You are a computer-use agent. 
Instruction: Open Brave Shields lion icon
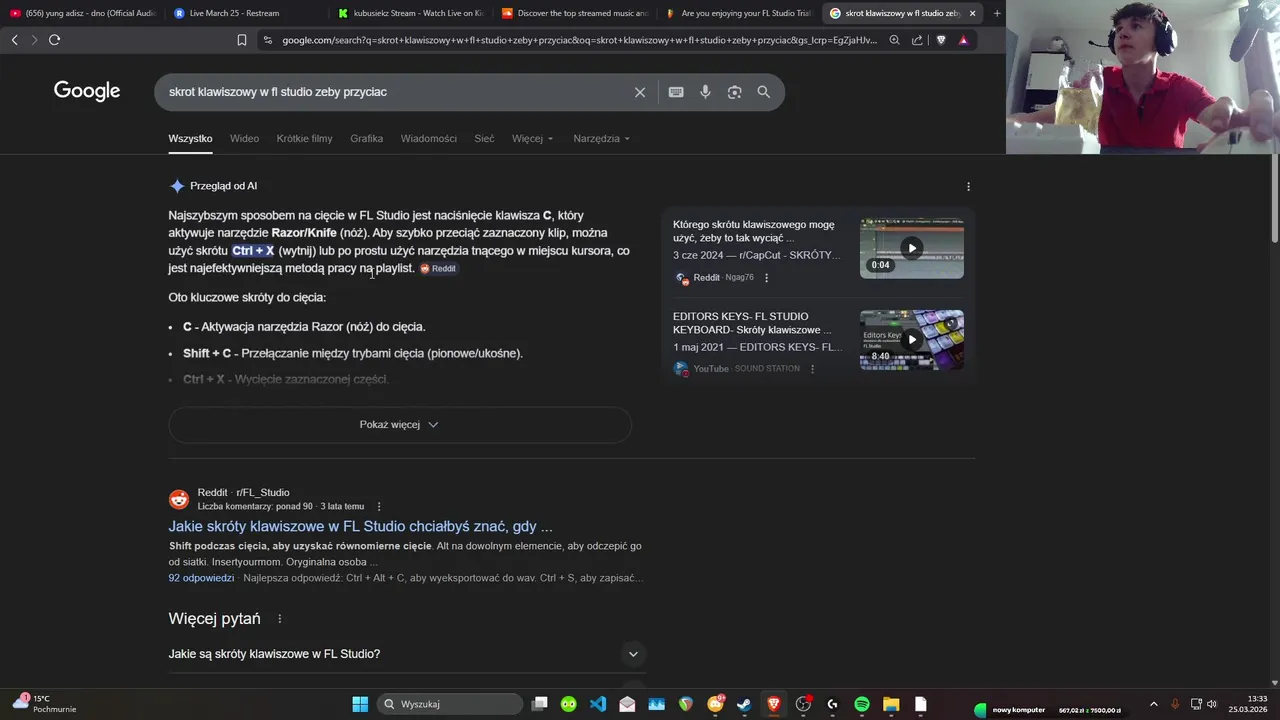[x=941, y=40]
